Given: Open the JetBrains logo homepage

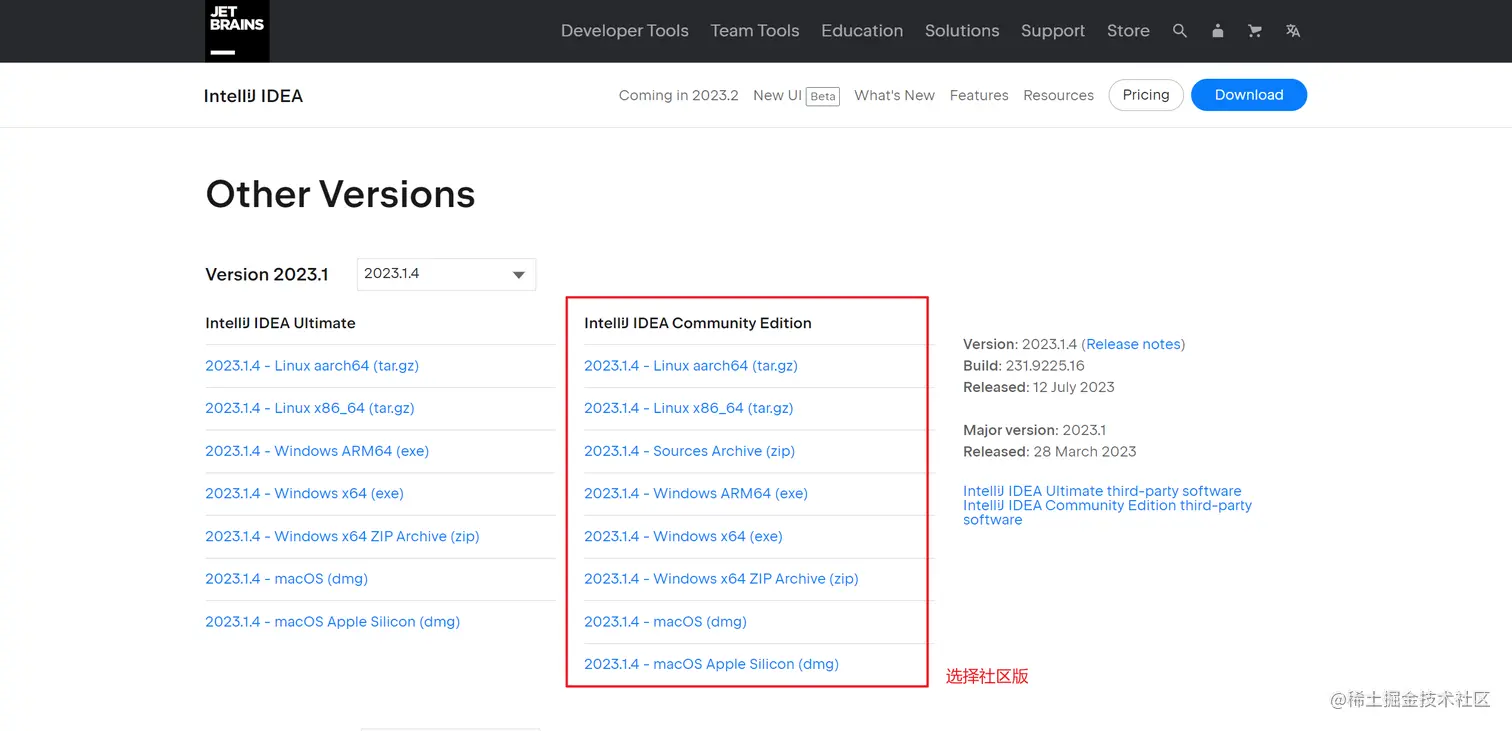Looking at the screenshot, I should 237,31.
